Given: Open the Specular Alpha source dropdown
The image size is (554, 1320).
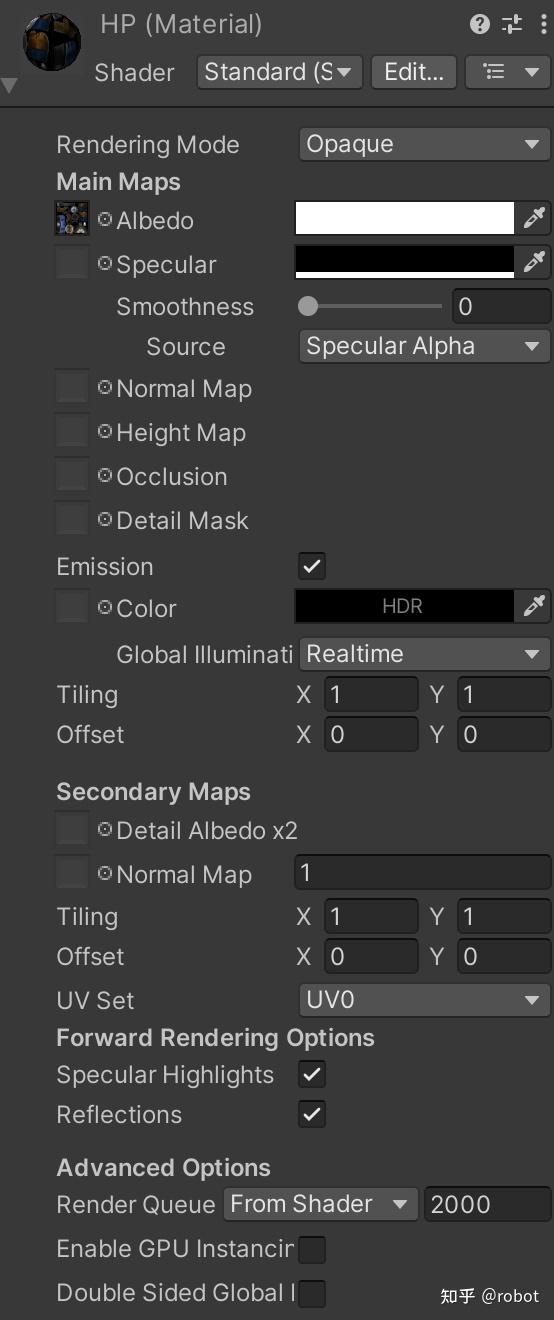Looking at the screenshot, I should [x=424, y=346].
